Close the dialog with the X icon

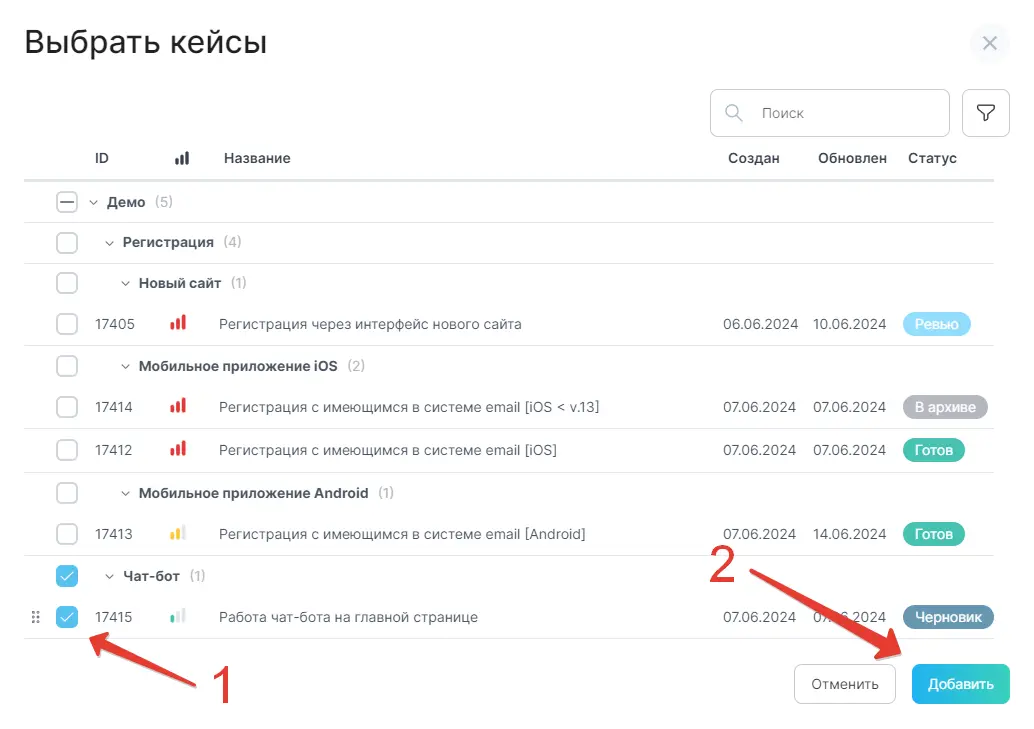989,43
